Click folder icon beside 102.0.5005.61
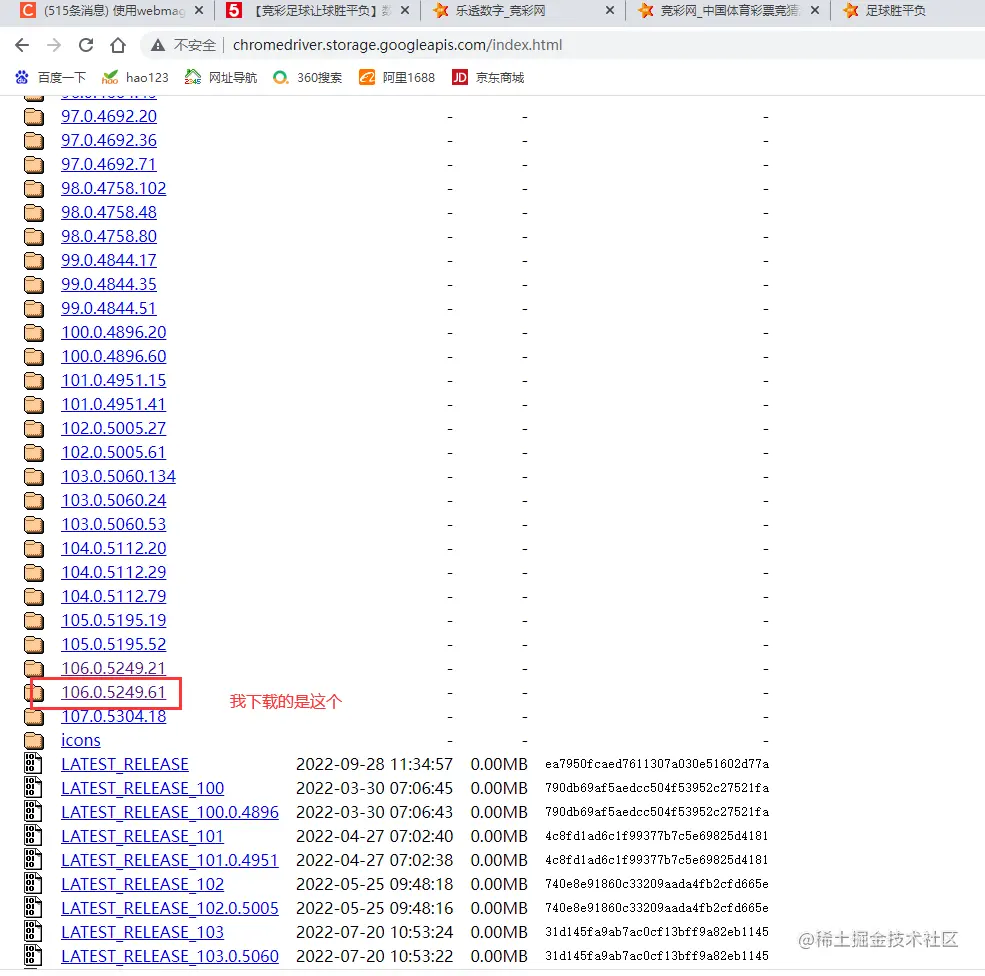The width and height of the screenshot is (985, 976). [x=34, y=452]
